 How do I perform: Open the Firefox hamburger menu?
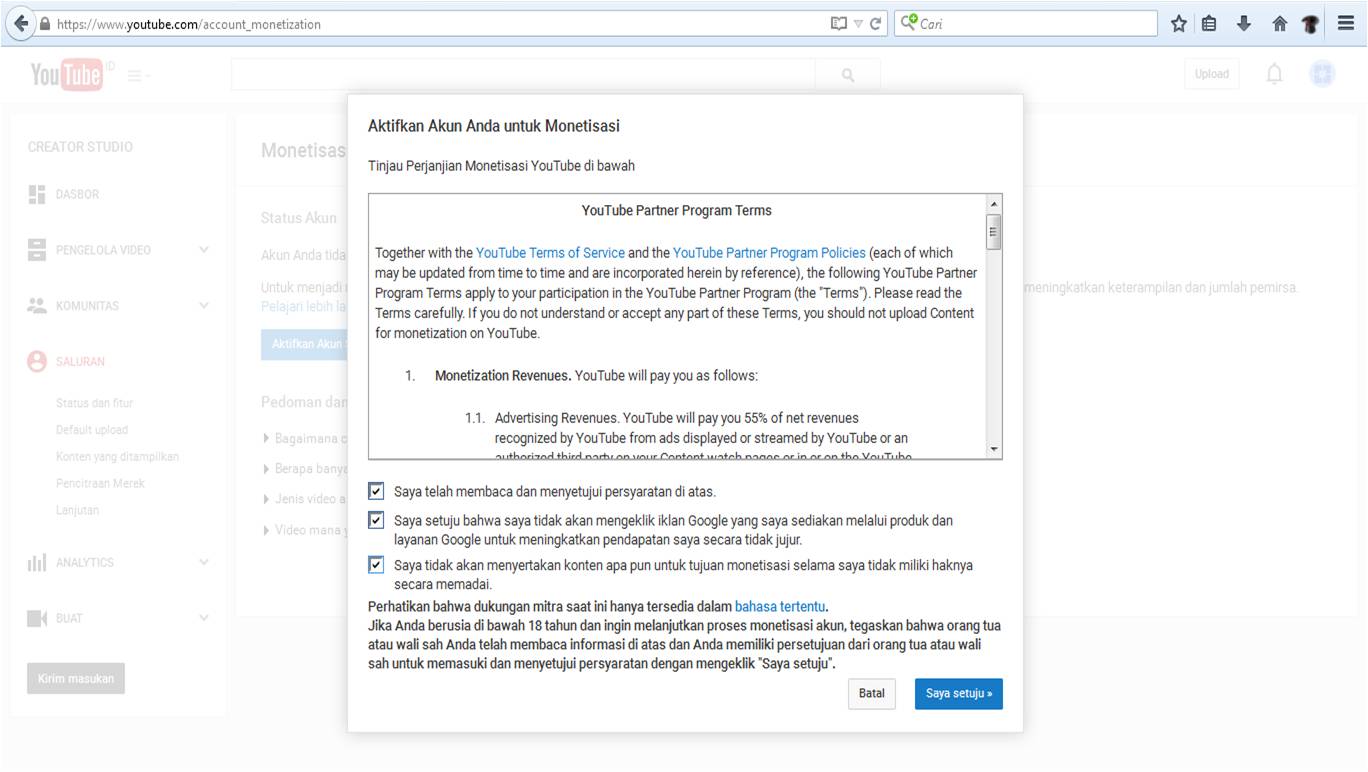[x=1346, y=23]
